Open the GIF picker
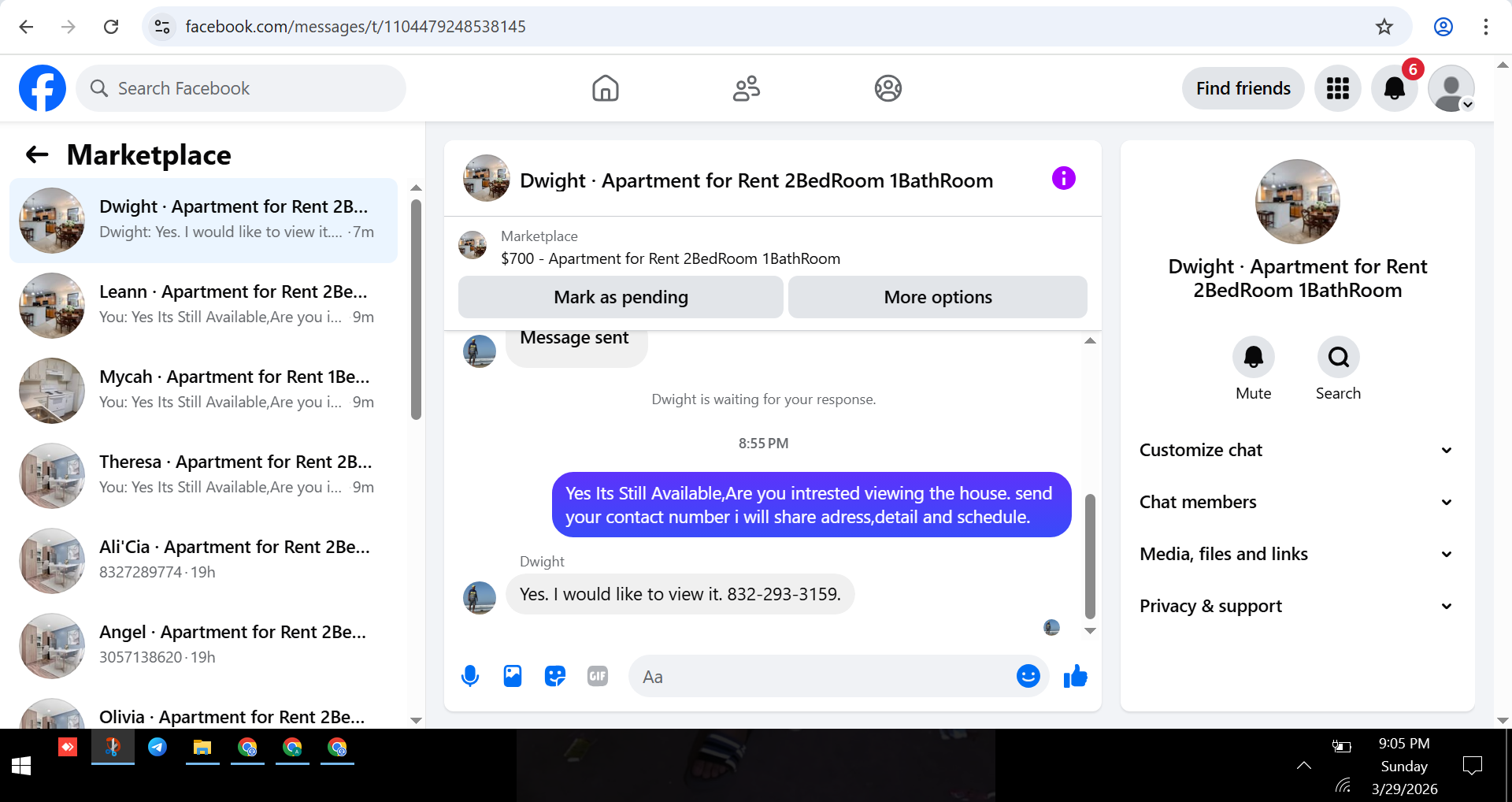The image size is (1512, 802). pyautogui.click(x=598, y=676)
